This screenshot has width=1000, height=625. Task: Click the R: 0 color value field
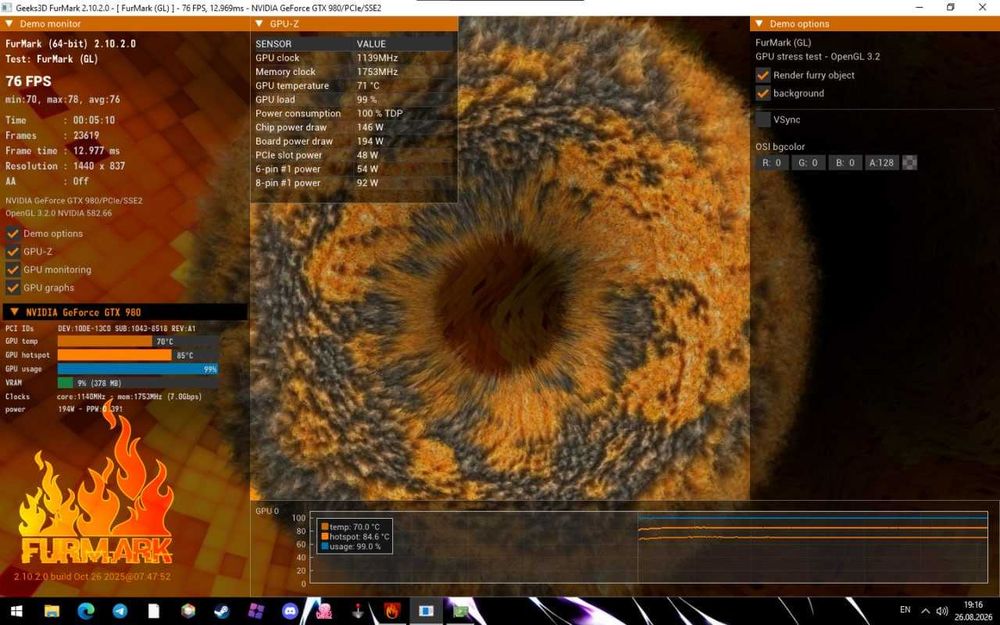click(772, 163)
